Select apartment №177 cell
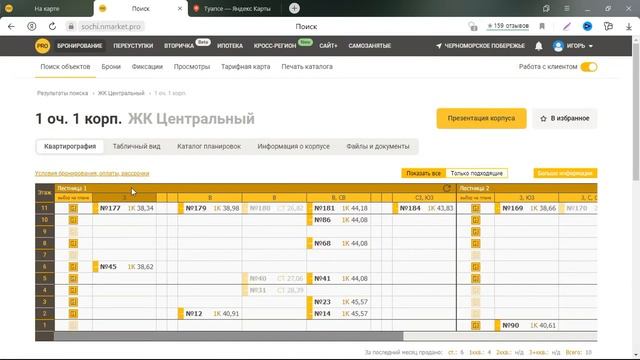 coord(124,208)
